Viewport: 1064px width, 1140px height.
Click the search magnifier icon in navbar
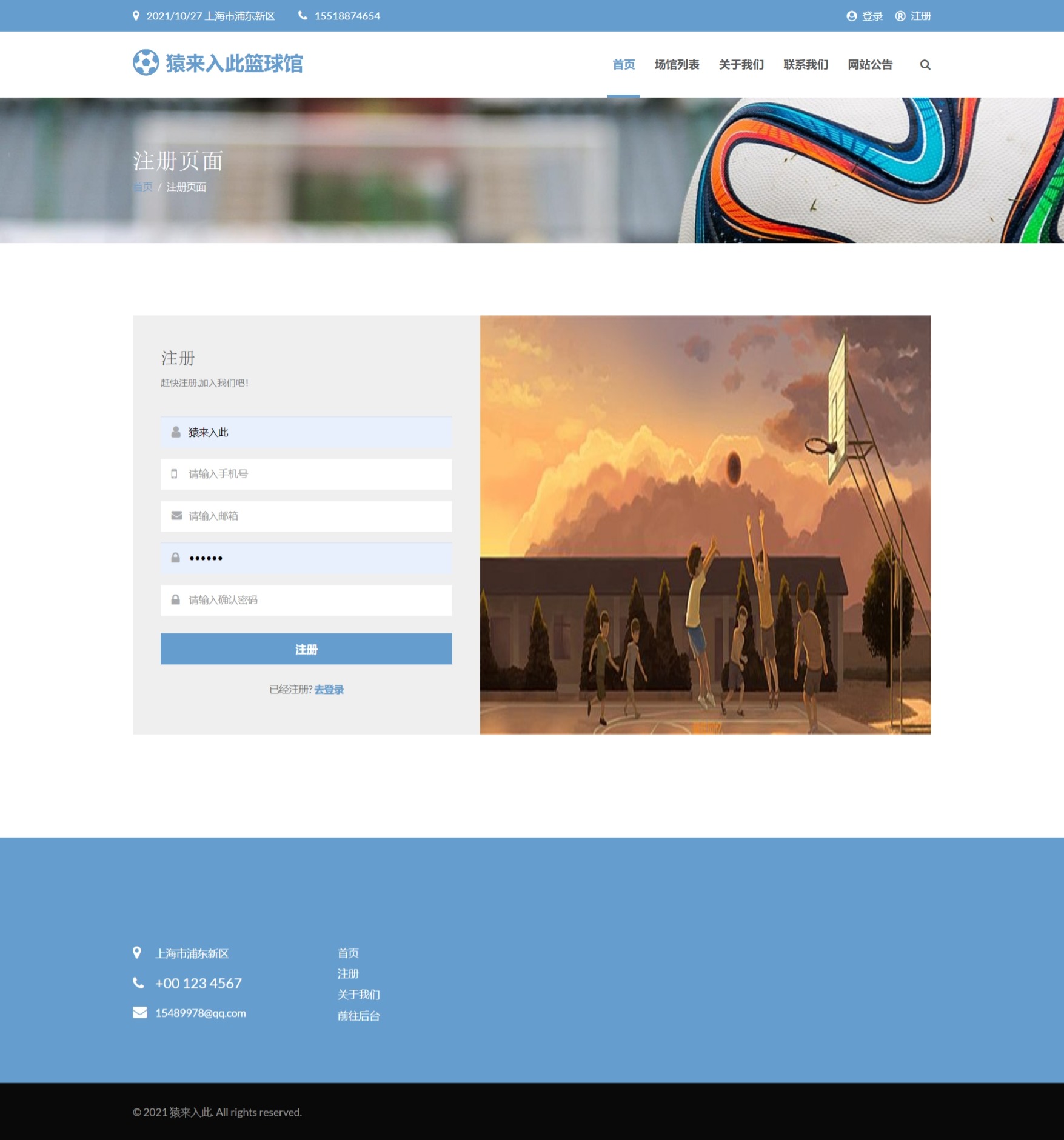(x=925, y=65)
